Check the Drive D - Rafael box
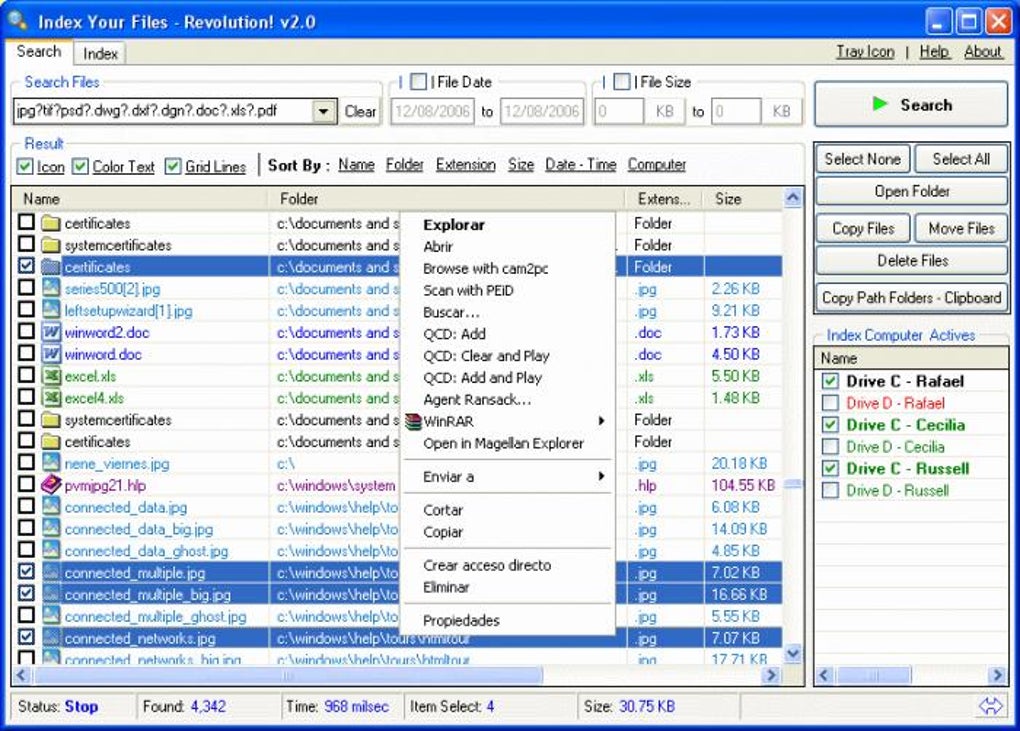 (830, 403)
